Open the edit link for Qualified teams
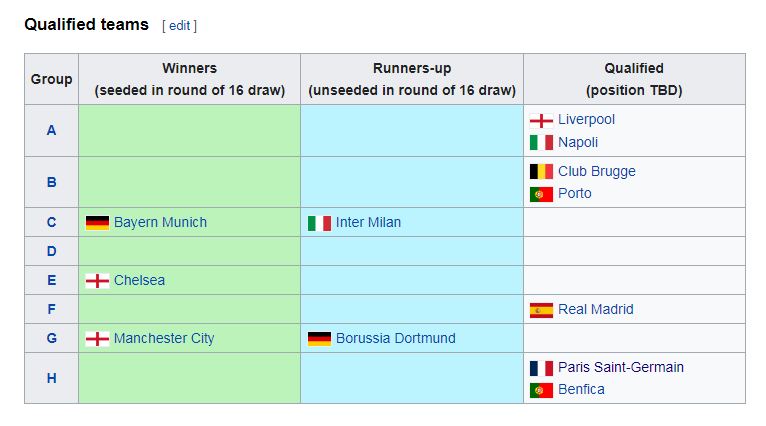This screenshot has width=766, height=426. tap(179, 25)
